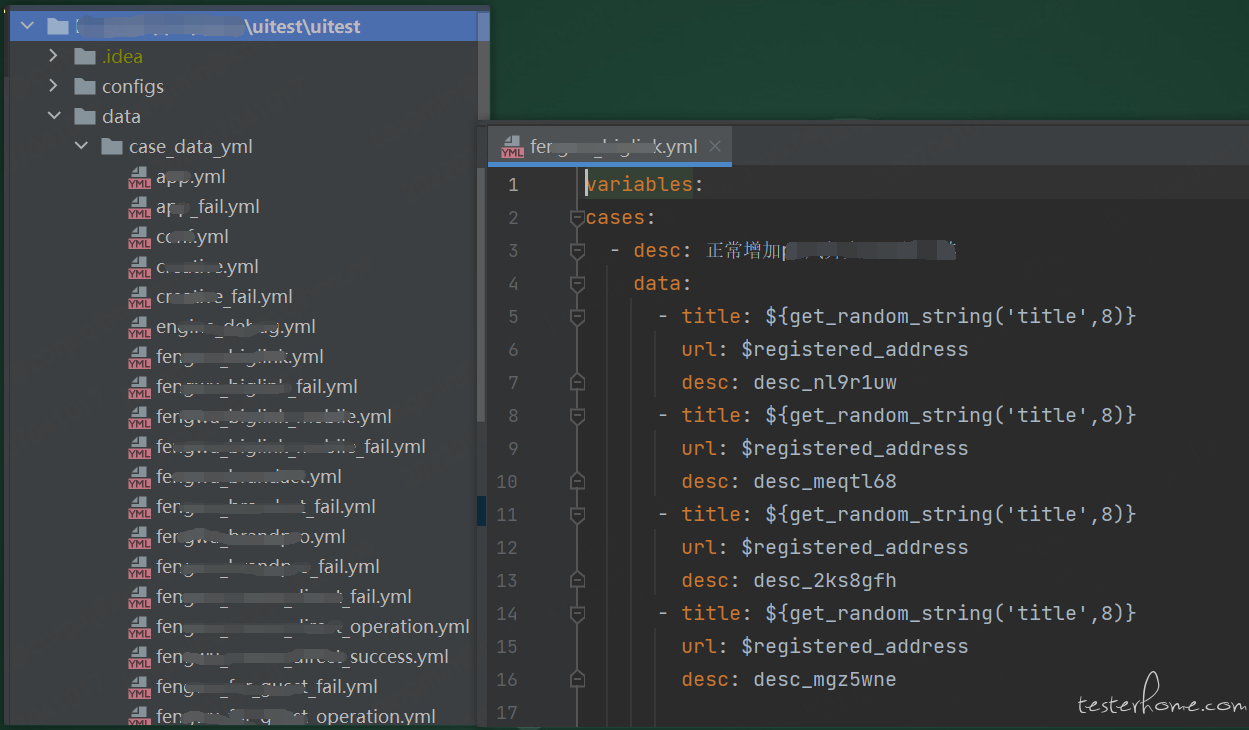Click the YML icon of the direct_success.yml file
This screenshot has height=730, width=1249.
point(139,657)
